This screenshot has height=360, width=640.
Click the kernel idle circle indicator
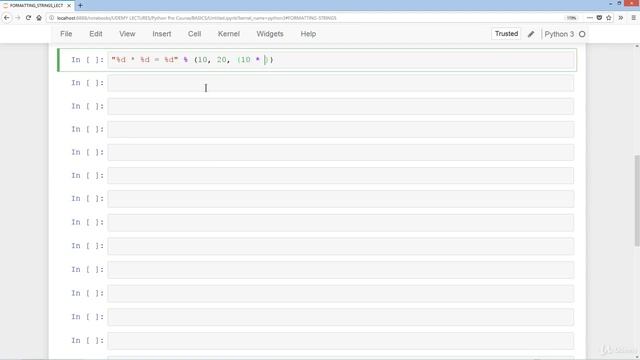pos(582,34)
